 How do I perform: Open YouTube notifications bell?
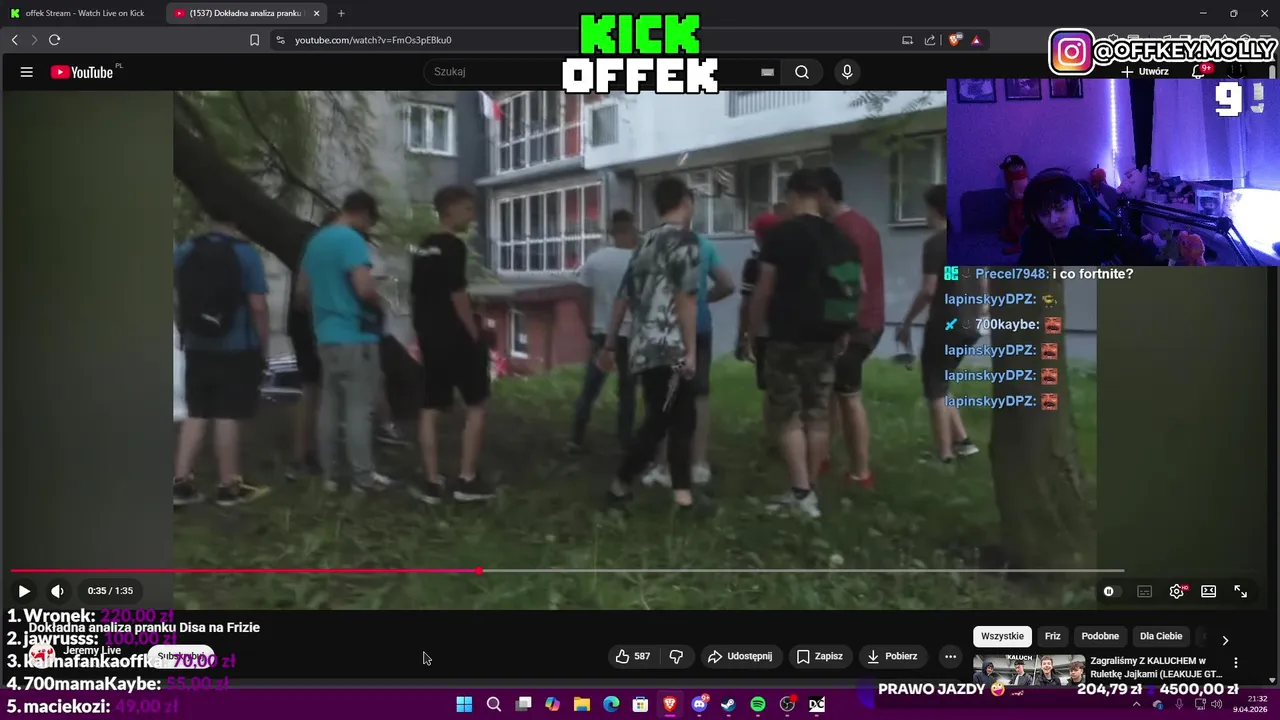pyautogui.click(x=1199, y=71)
